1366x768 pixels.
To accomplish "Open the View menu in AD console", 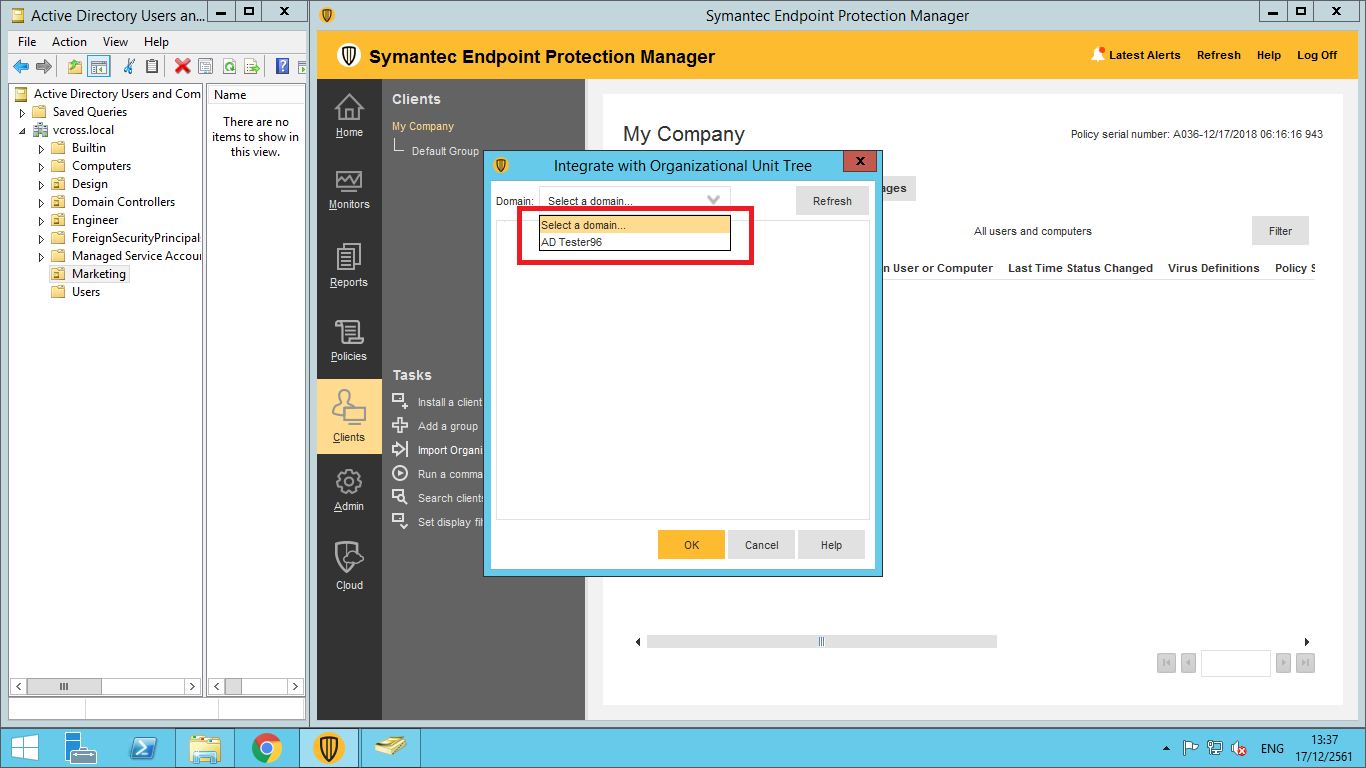I will click(115, 42).
